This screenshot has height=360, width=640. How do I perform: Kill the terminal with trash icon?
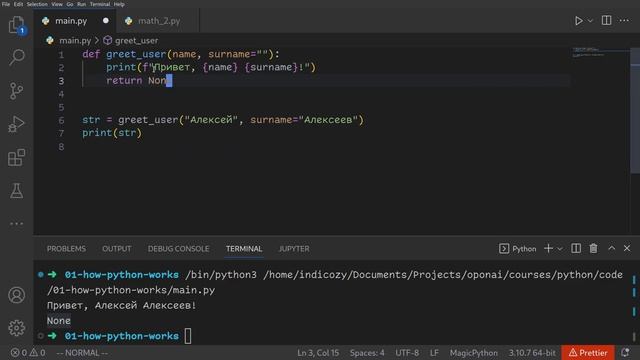(593, 249)
